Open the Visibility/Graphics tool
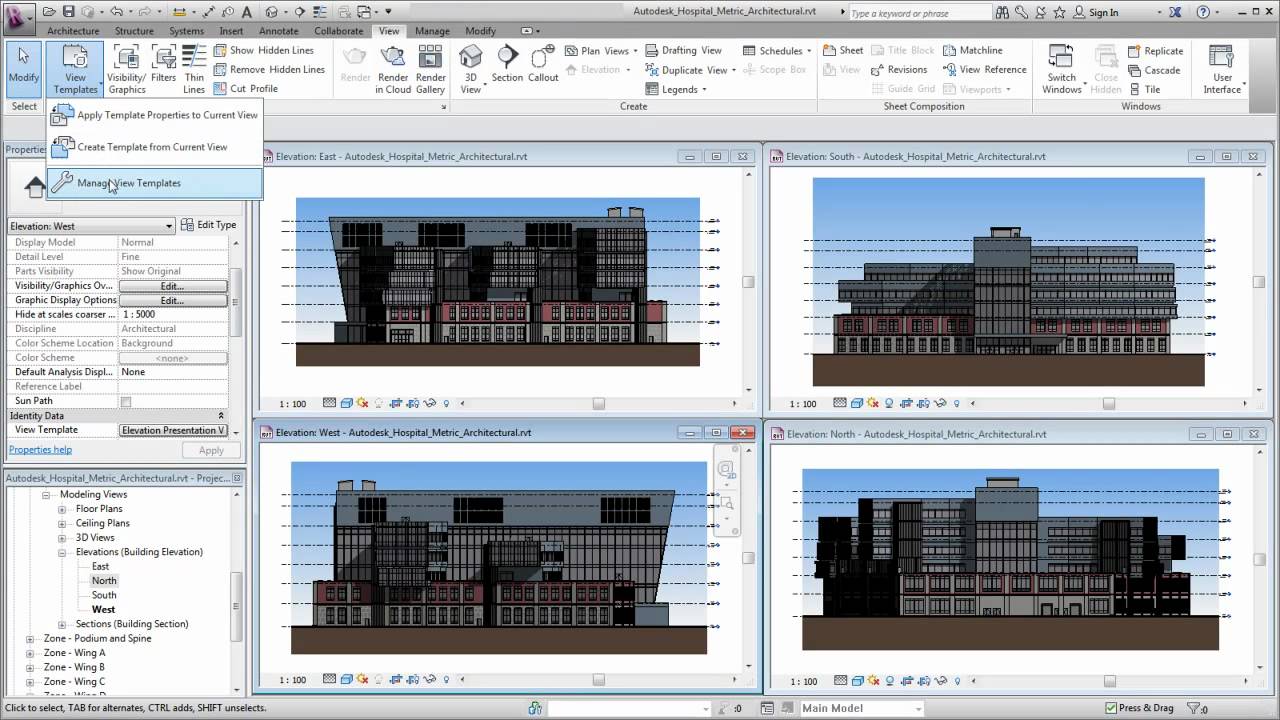 [127, 68]
